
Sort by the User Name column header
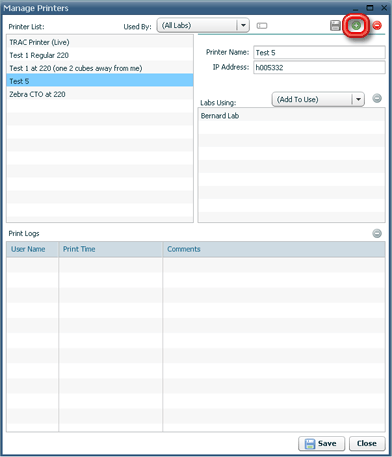point(32,249)
